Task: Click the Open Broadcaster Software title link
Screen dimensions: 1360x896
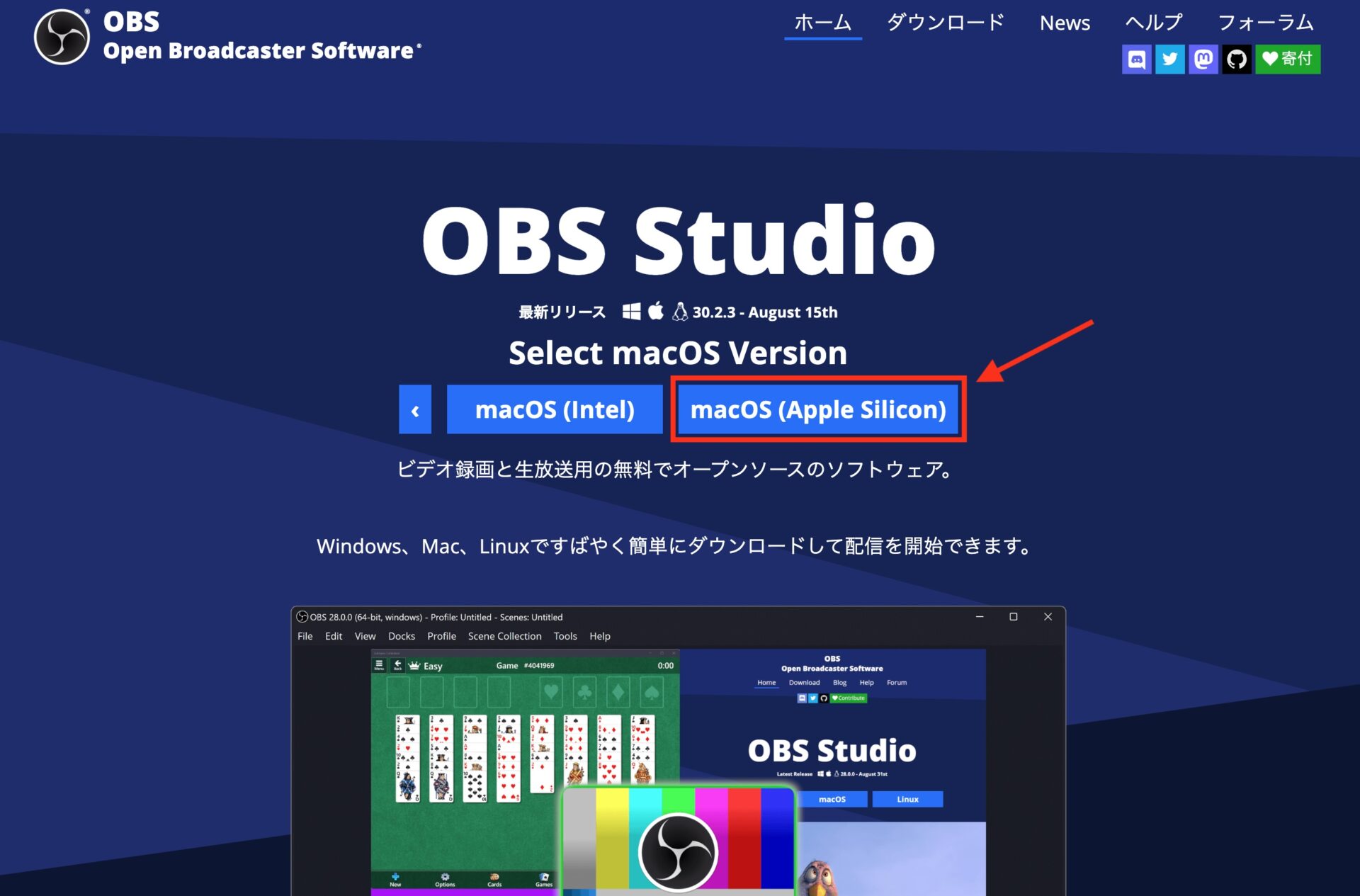Action: (262, 50)
